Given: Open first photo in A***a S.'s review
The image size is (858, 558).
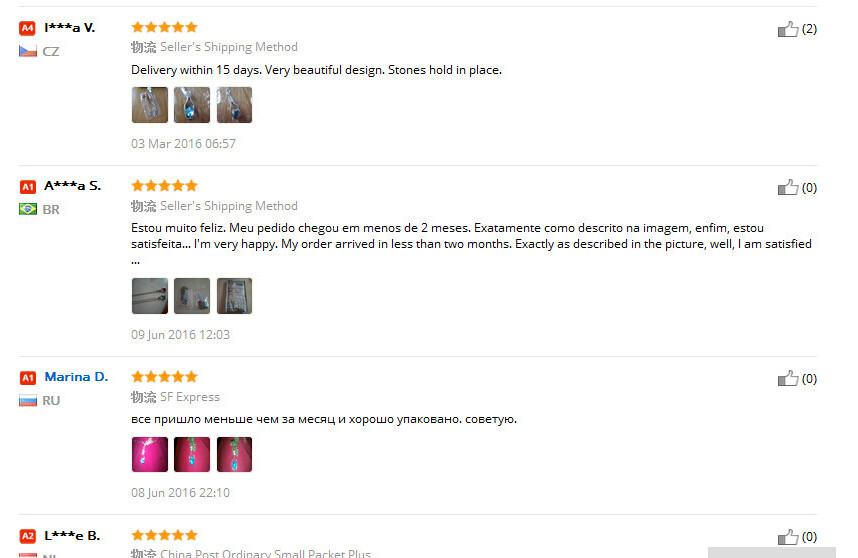Looking at the screenshot, I should [150, 296].
